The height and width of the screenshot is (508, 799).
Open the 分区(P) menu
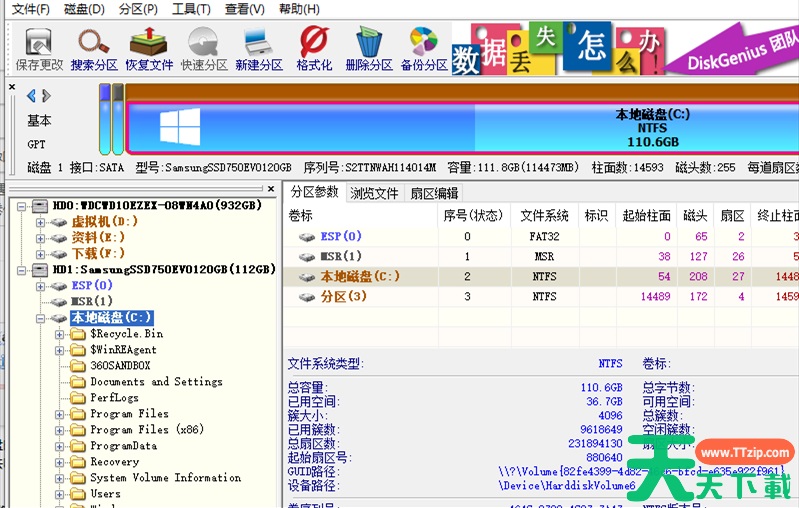138,9
